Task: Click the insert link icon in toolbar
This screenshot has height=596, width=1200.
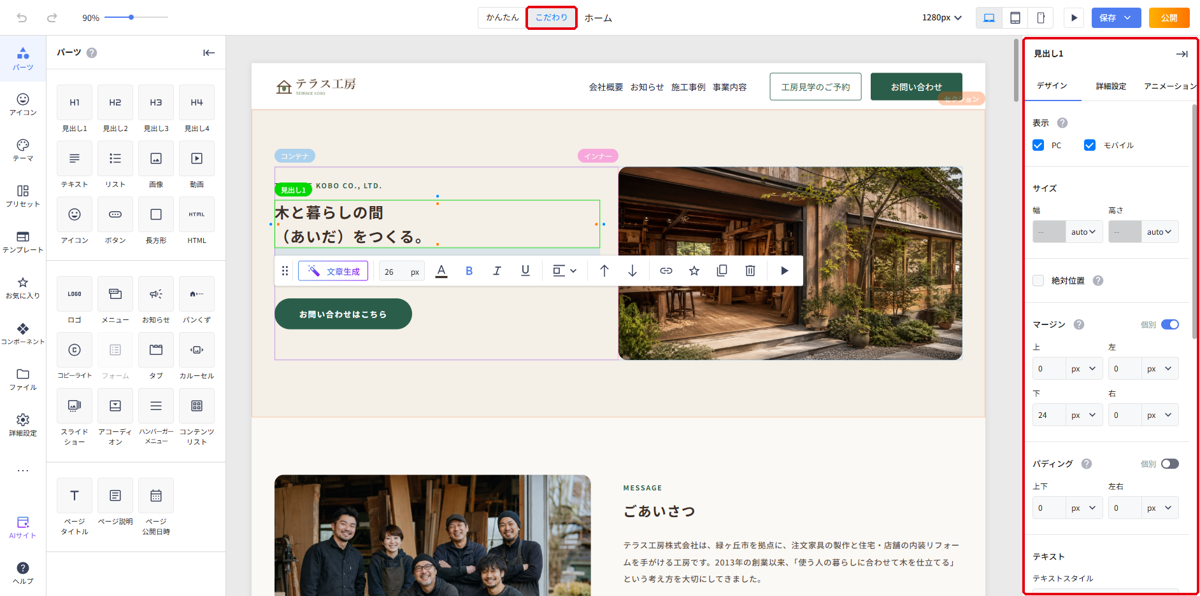Action: click(x=666, y=271)
